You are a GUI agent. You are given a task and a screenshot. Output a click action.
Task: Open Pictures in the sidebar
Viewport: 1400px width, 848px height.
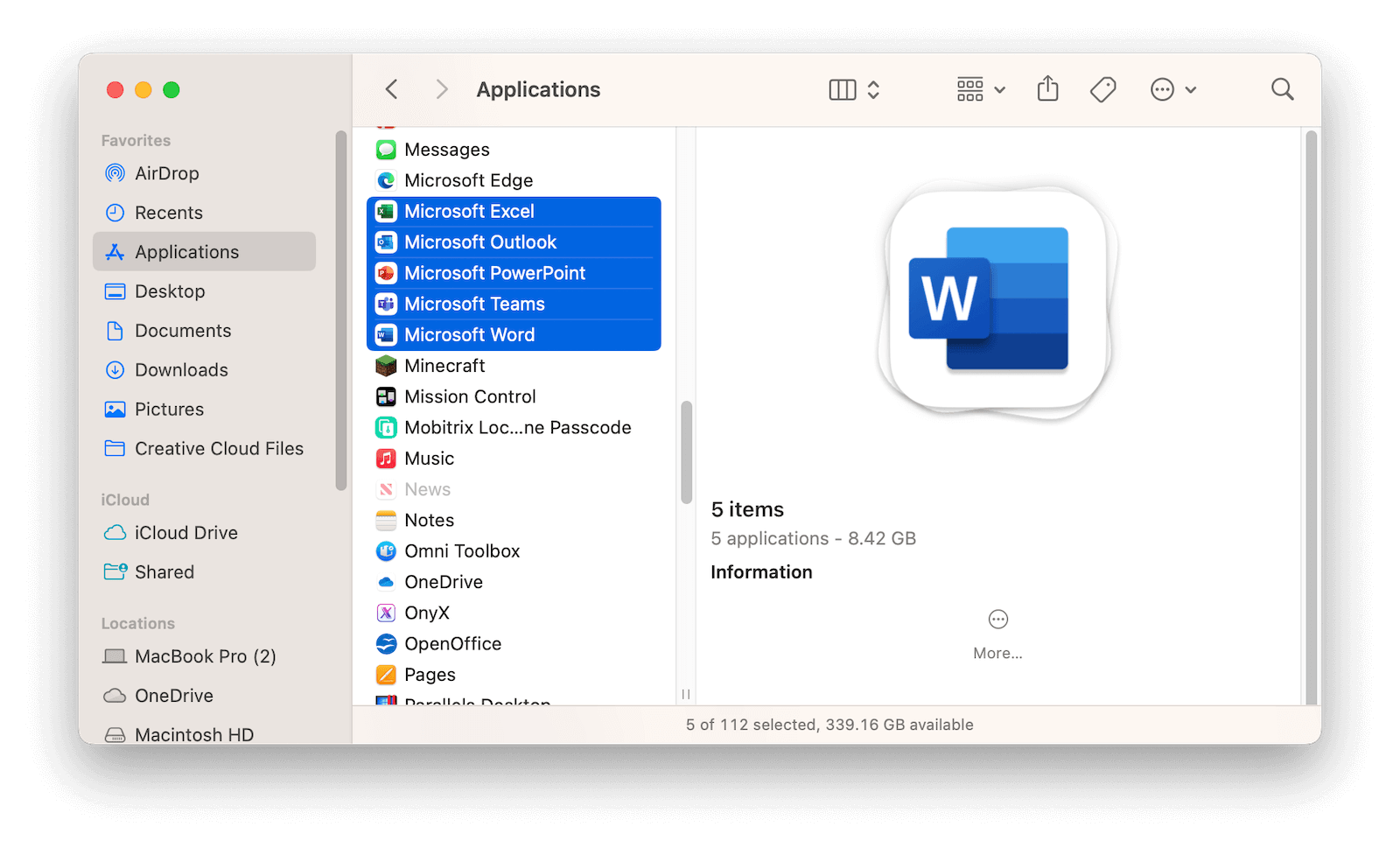click(204, 410)
